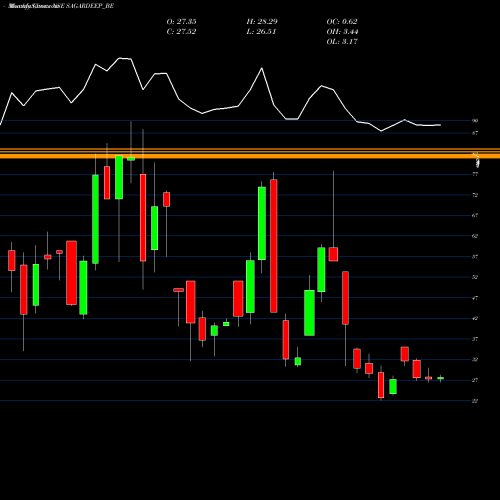Viewport: 500px width, 500px height.
Task: Select the high value H: 28.29
Action: pyautogui.click(x=262, y=21)
